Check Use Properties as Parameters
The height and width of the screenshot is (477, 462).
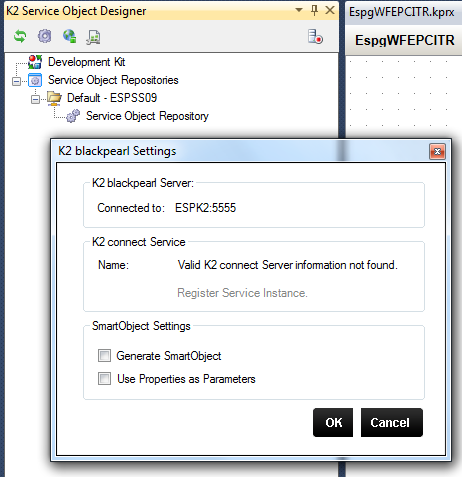(x=104, y=378)
